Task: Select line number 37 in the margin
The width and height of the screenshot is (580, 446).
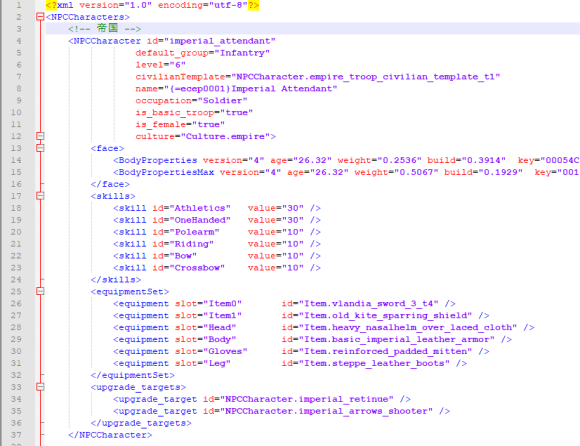Action: [x=16, y=435]
